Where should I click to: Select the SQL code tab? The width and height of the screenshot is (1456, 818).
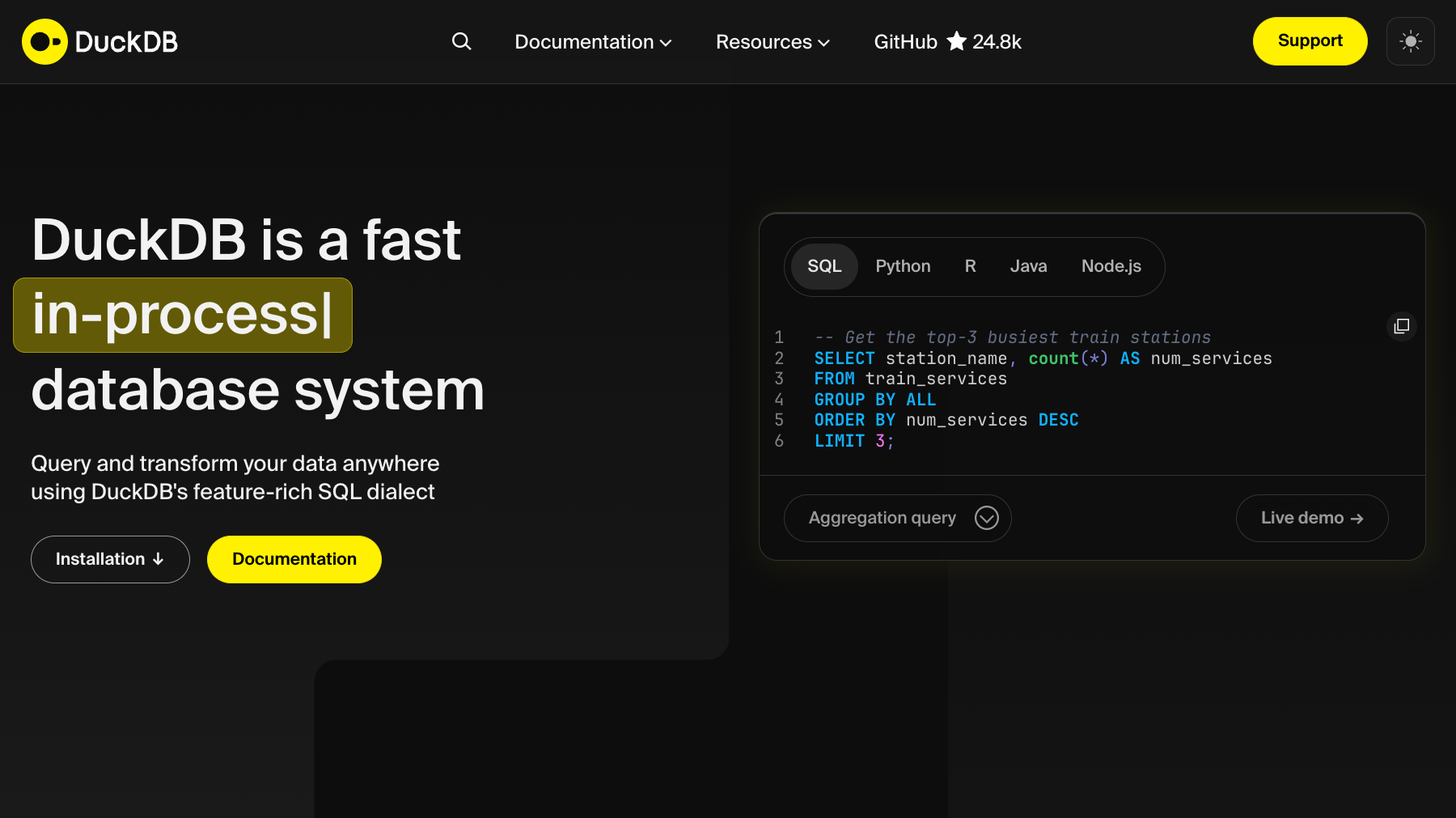(824, 266)
